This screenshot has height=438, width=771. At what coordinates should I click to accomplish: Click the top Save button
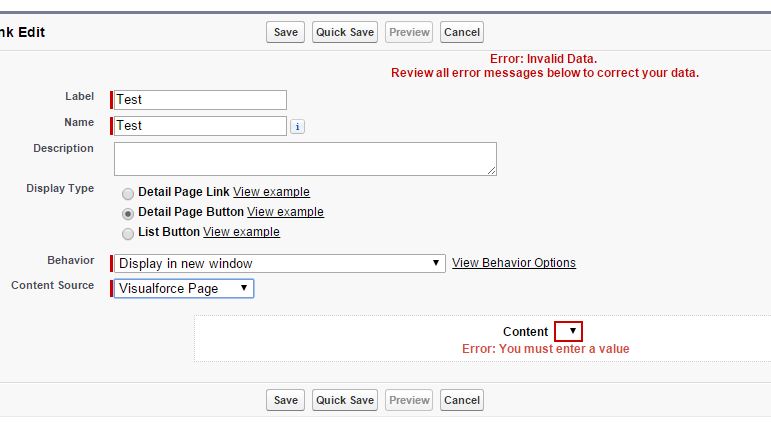pyautogui.click(x=285, y=32)
